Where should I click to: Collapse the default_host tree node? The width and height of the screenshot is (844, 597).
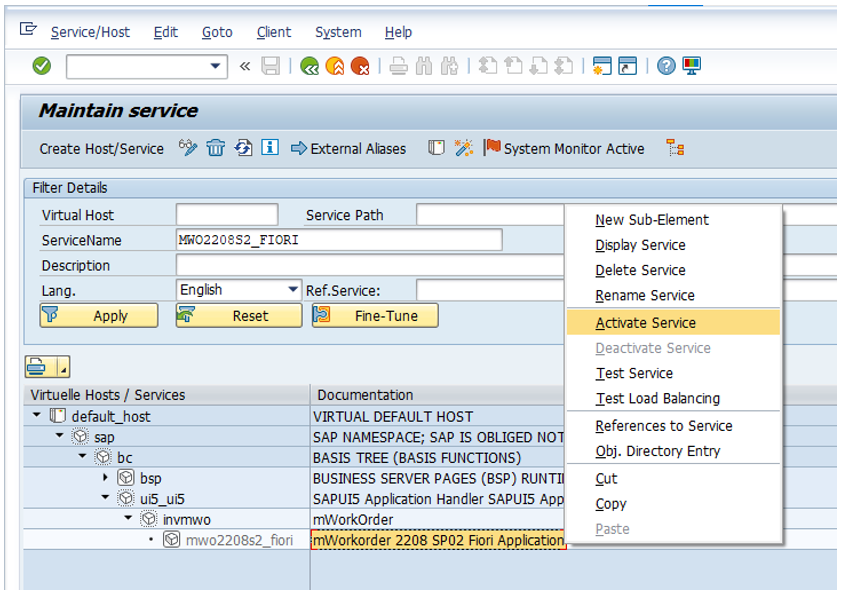[37, 416]
